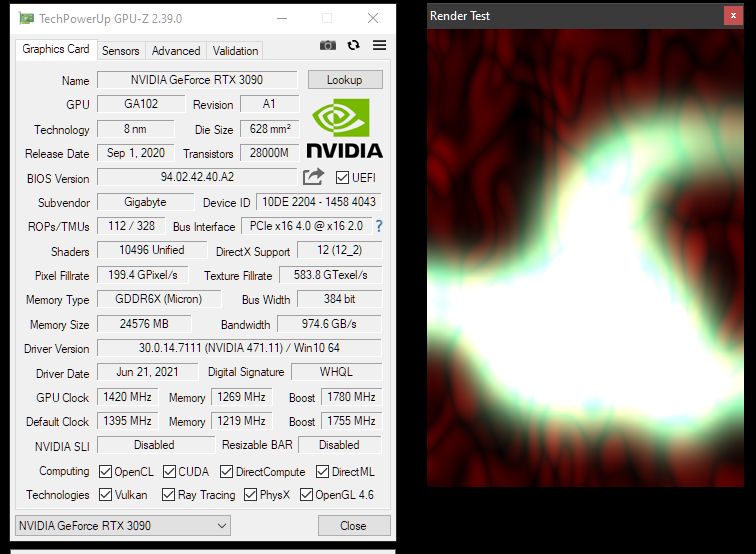Click the GPU Clock row Boost 1780 MHz

click(351, 397)
